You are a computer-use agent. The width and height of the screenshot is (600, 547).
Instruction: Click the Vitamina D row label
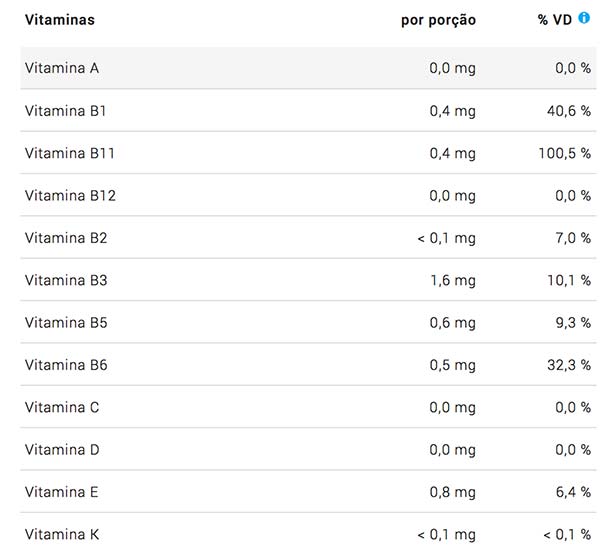(x=62, y=449)
